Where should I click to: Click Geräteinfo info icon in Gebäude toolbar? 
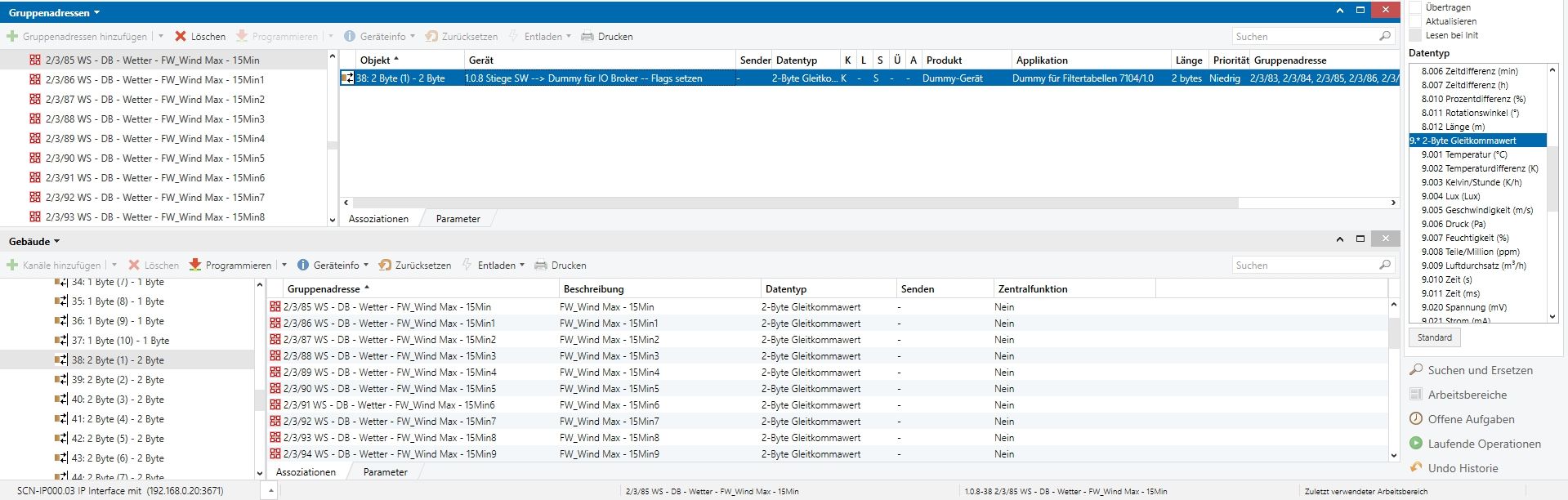303,266
